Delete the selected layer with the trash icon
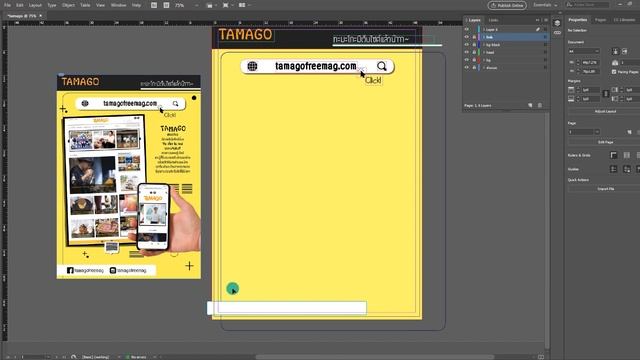 (540, 105)
